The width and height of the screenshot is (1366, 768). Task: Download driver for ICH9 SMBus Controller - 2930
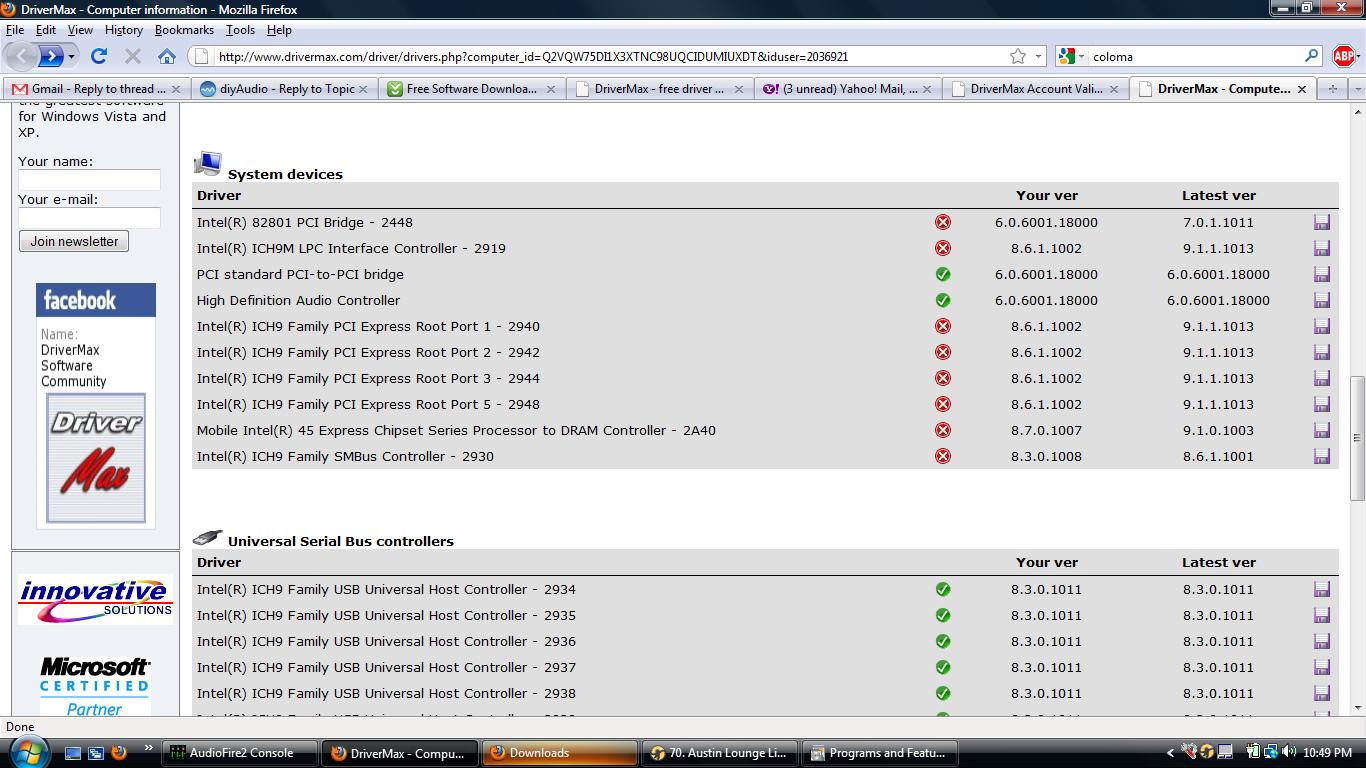(x=1321, y=456)
